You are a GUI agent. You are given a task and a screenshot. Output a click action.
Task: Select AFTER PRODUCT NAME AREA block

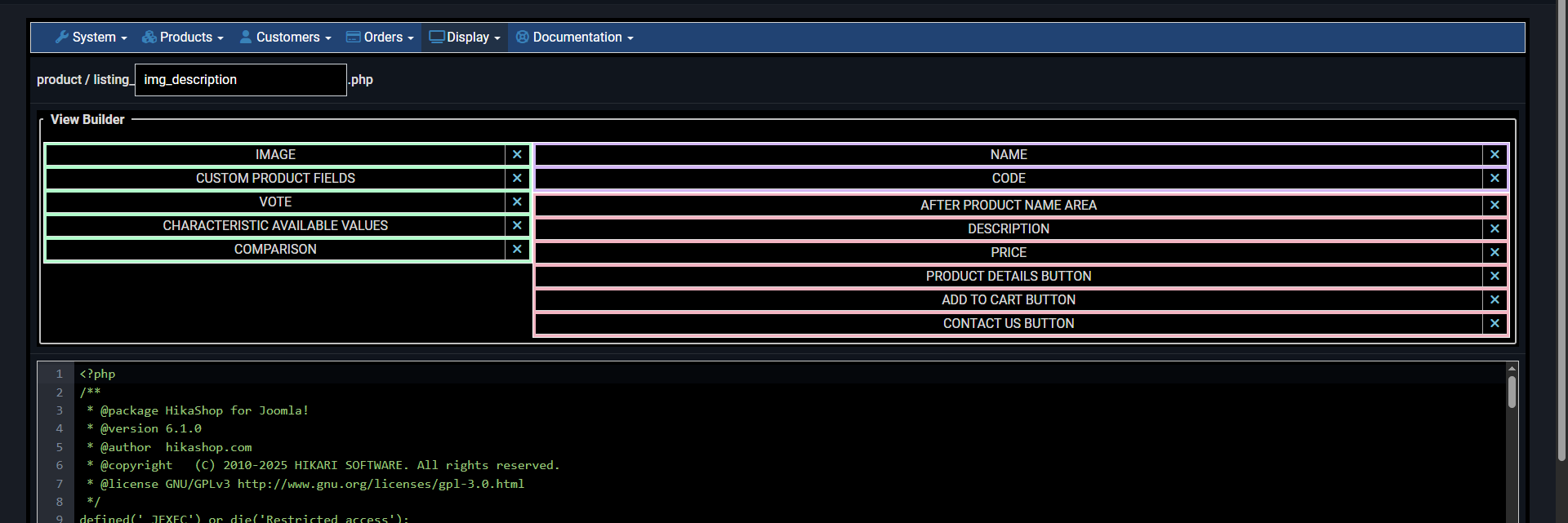point(1009,206)
